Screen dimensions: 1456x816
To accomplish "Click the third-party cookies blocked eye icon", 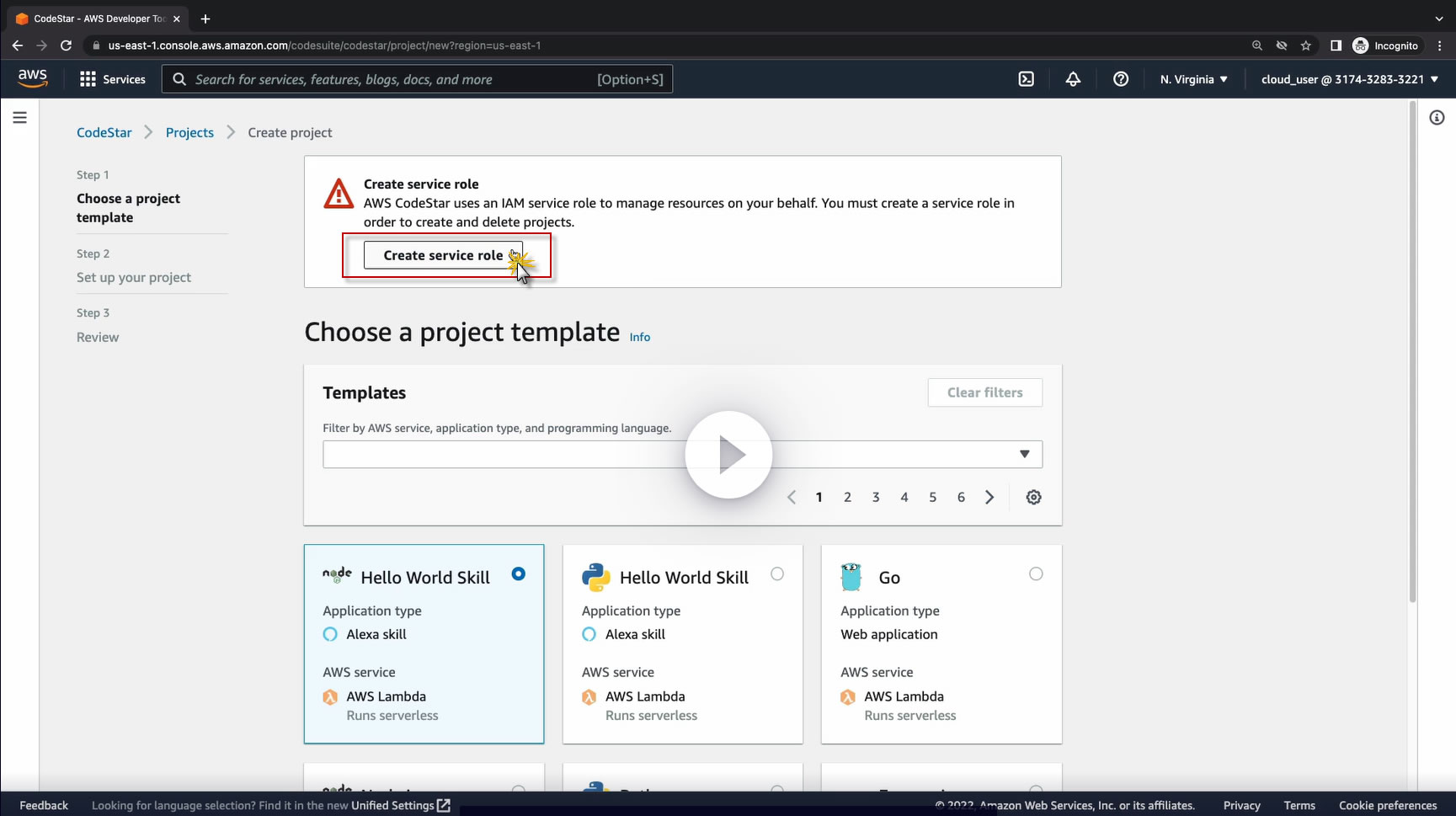I will 1282,45.
